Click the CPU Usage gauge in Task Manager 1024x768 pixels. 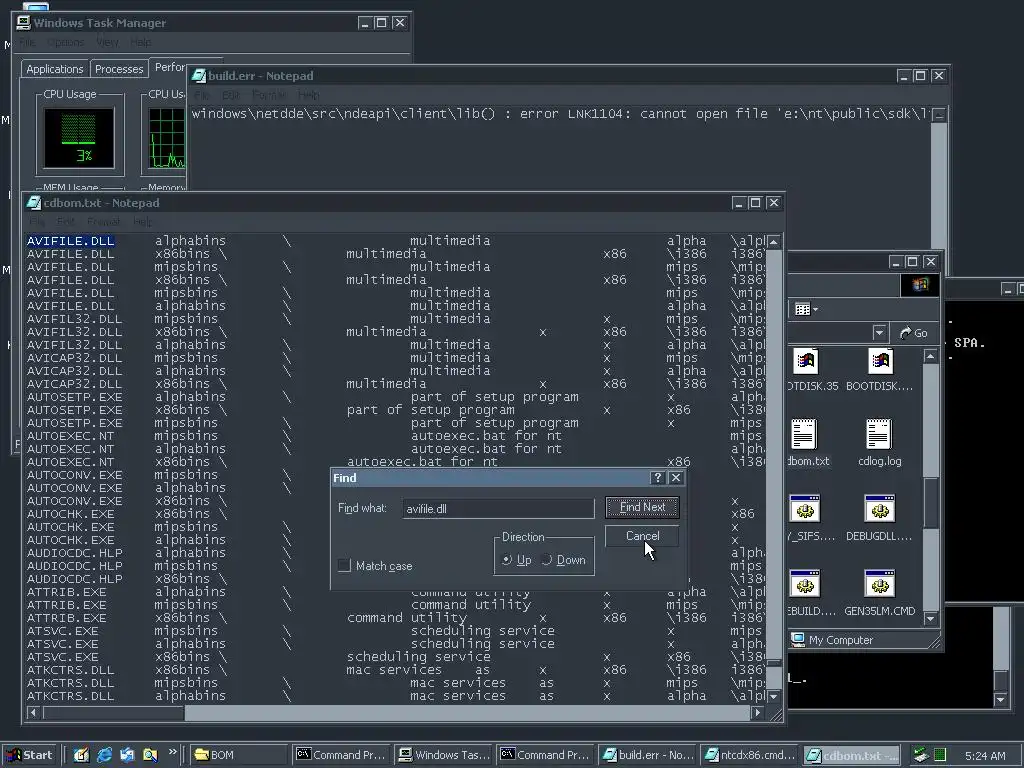pyautogui.click(x=79, y=138)
